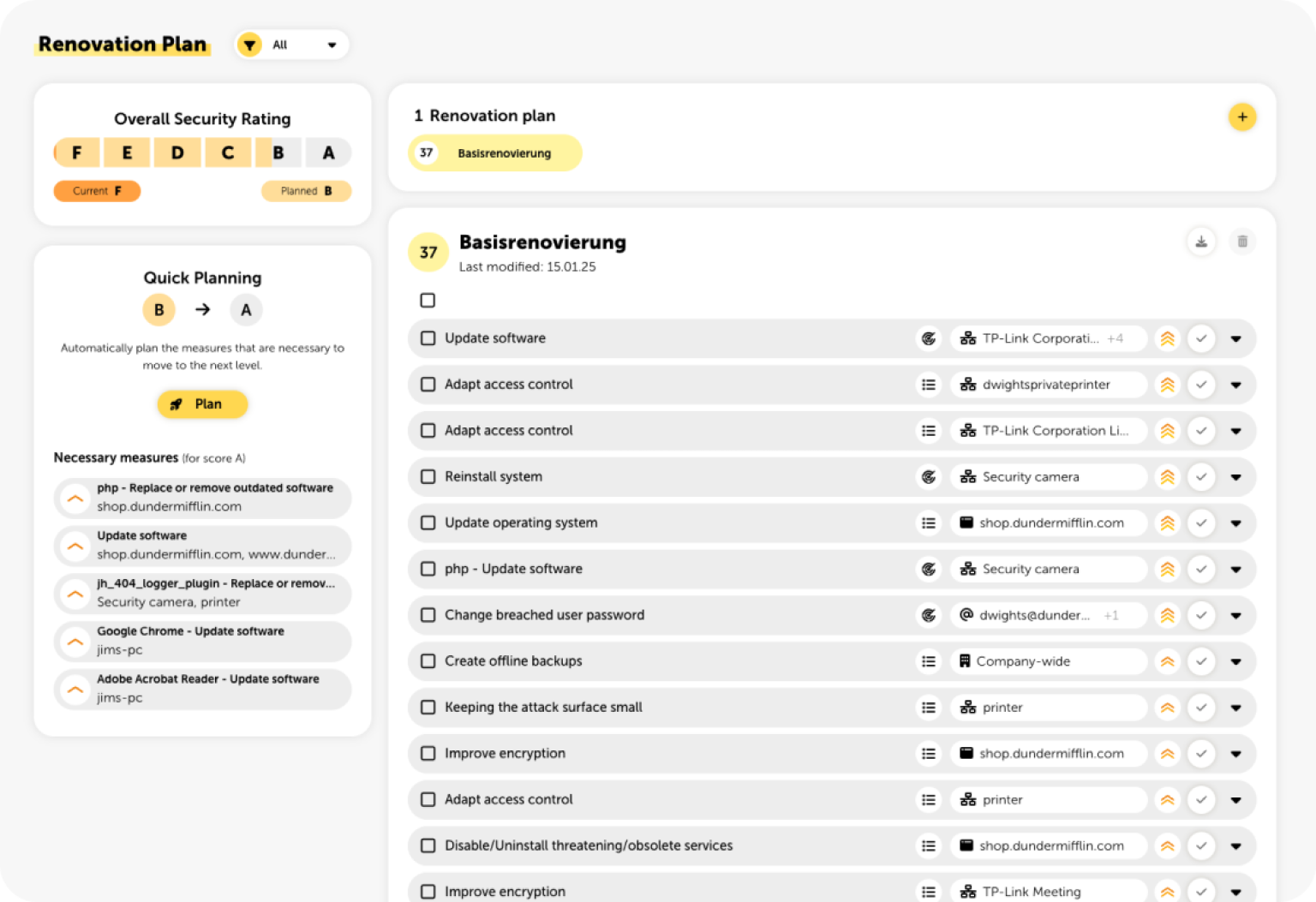Click the Plan button
This screenshot has height=902, width=1316.
[x=202, y=404]
